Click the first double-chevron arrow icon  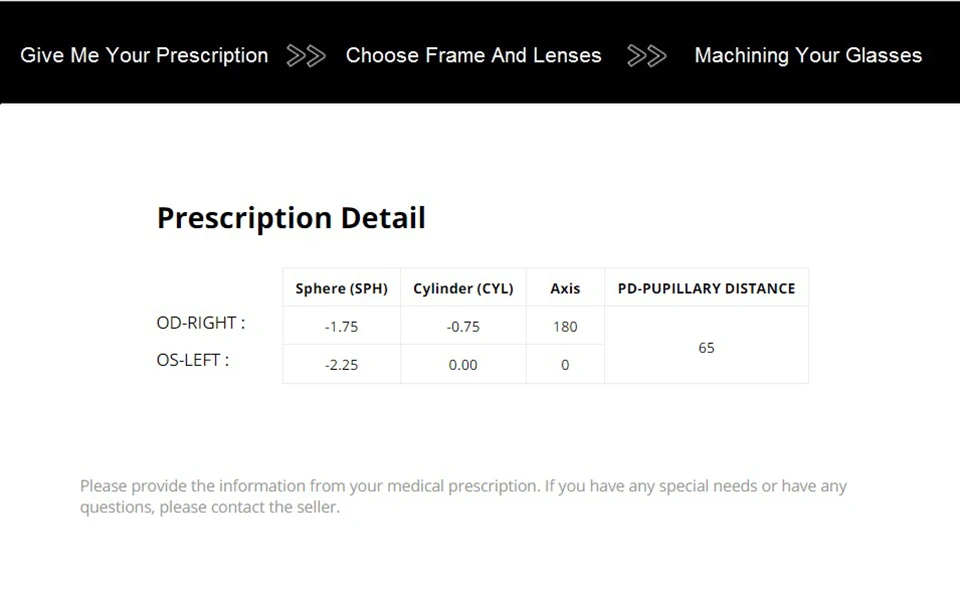(306, 56)
